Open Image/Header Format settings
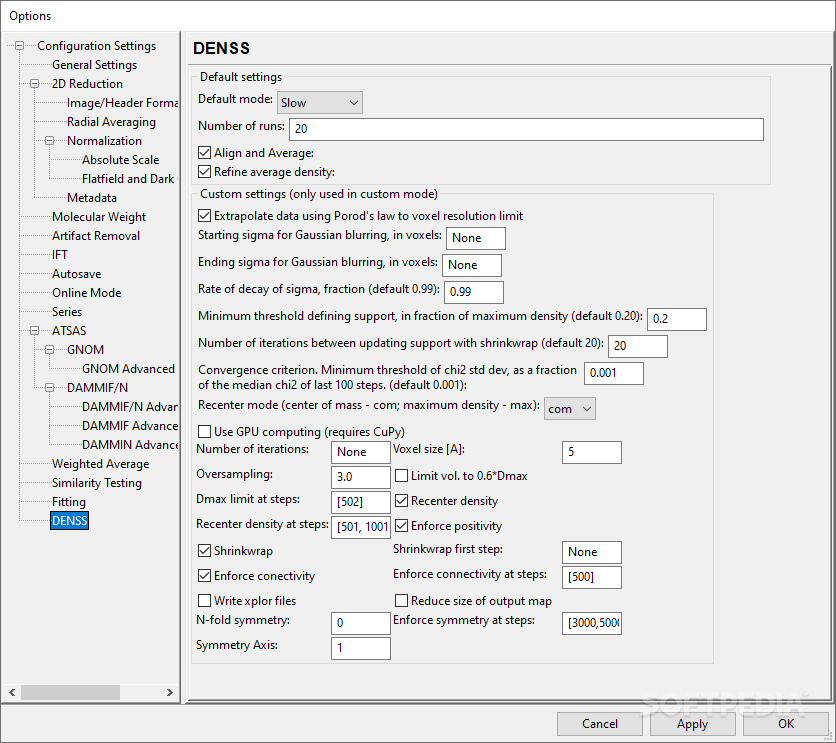Image resolution: width=836 pixels, height=743 pixels. coord(123,103)
